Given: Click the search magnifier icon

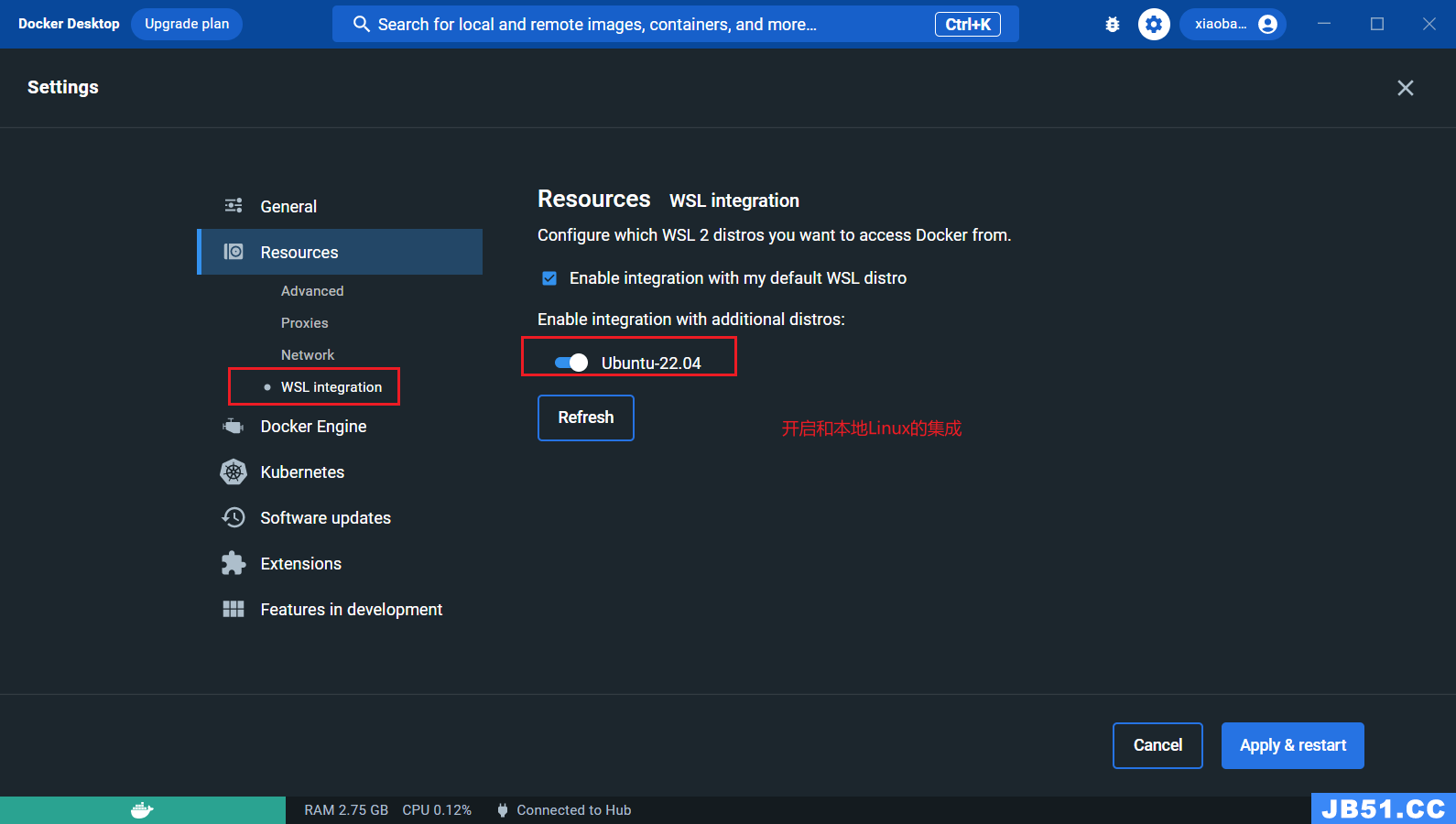Looking at the screenshot, I should click(x=362, y=24).
